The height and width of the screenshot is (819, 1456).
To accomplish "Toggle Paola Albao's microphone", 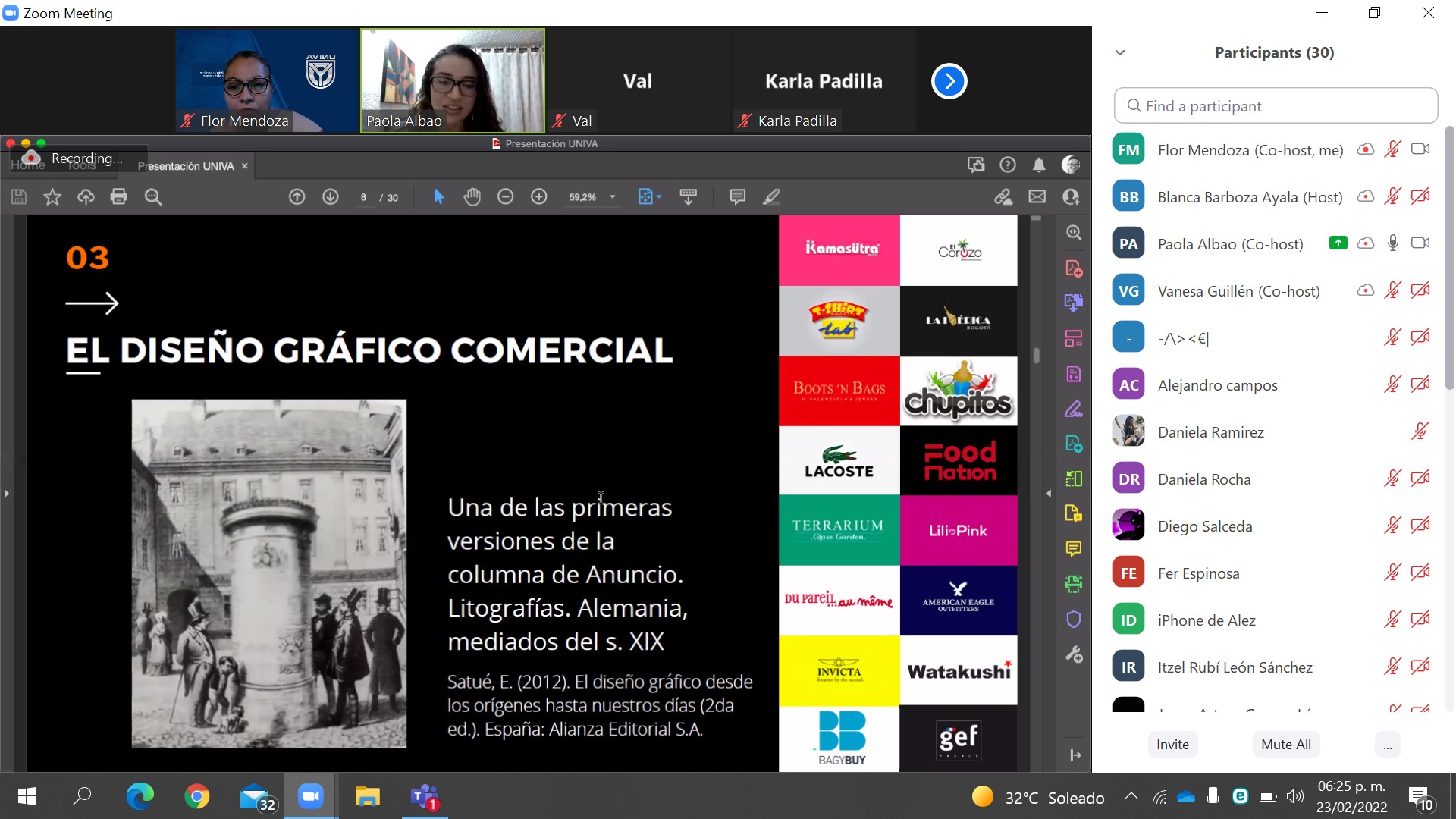I will click(x=1393, y=243).
